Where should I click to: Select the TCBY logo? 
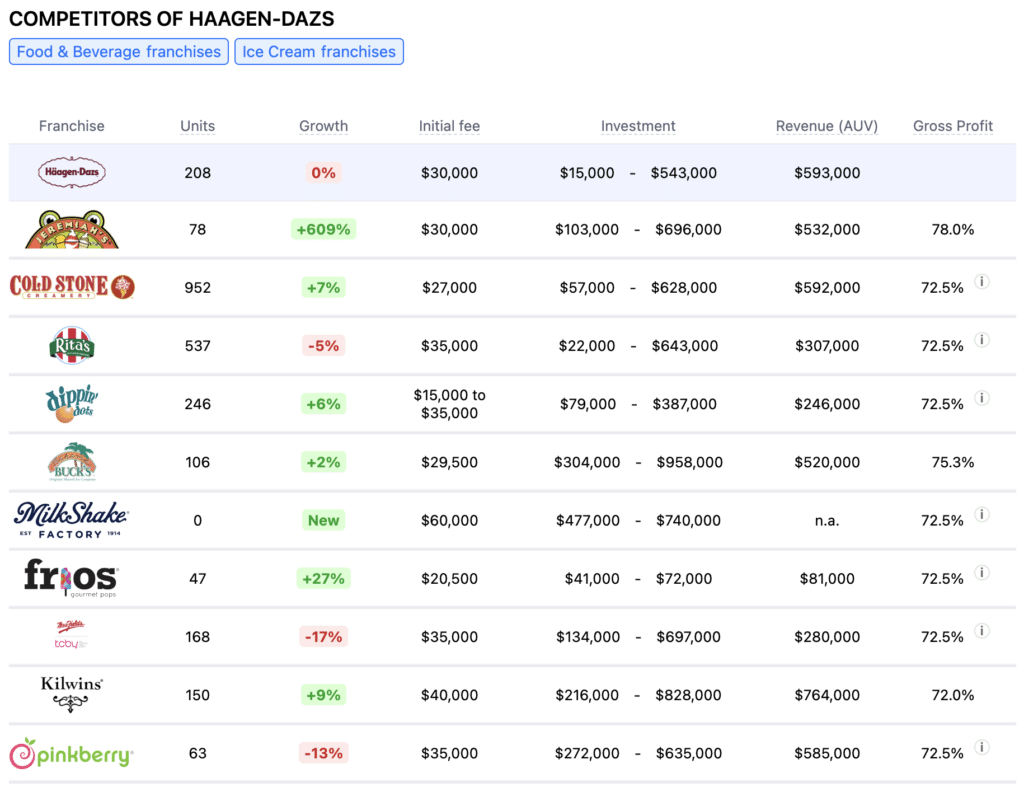coord(71,636)
